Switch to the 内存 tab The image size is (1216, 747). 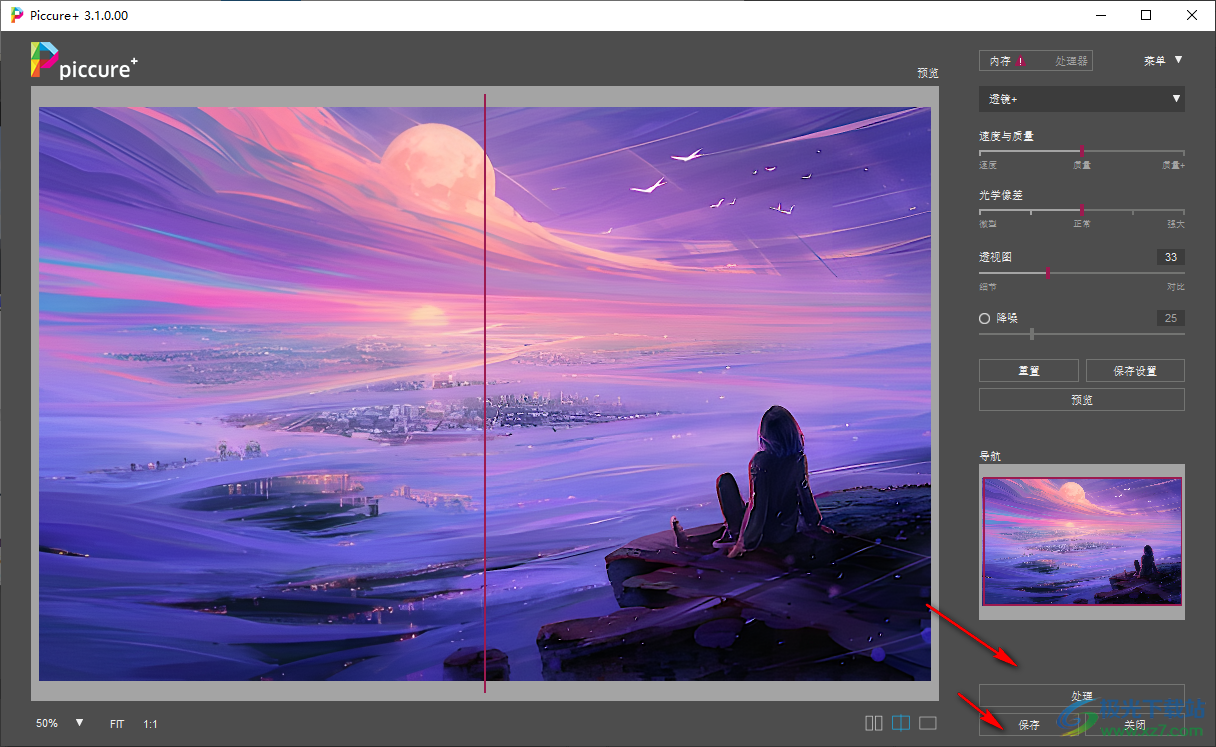1000,61
